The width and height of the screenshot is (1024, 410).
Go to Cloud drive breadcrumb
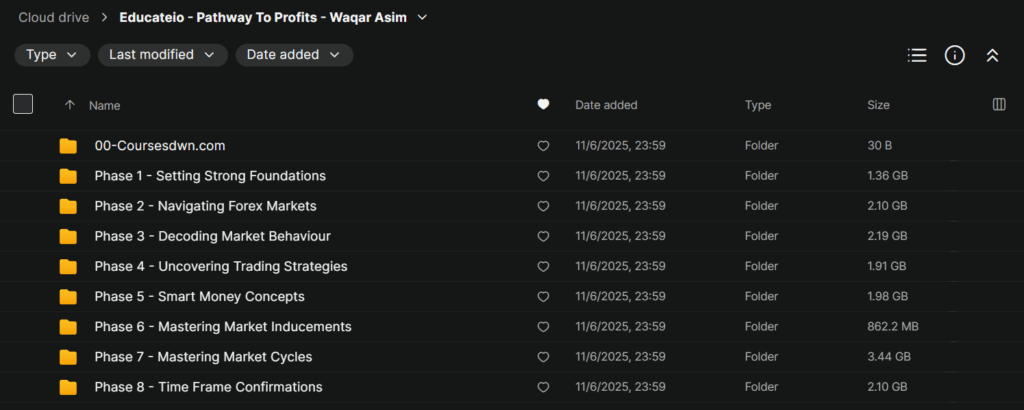[x=53, y=17]
